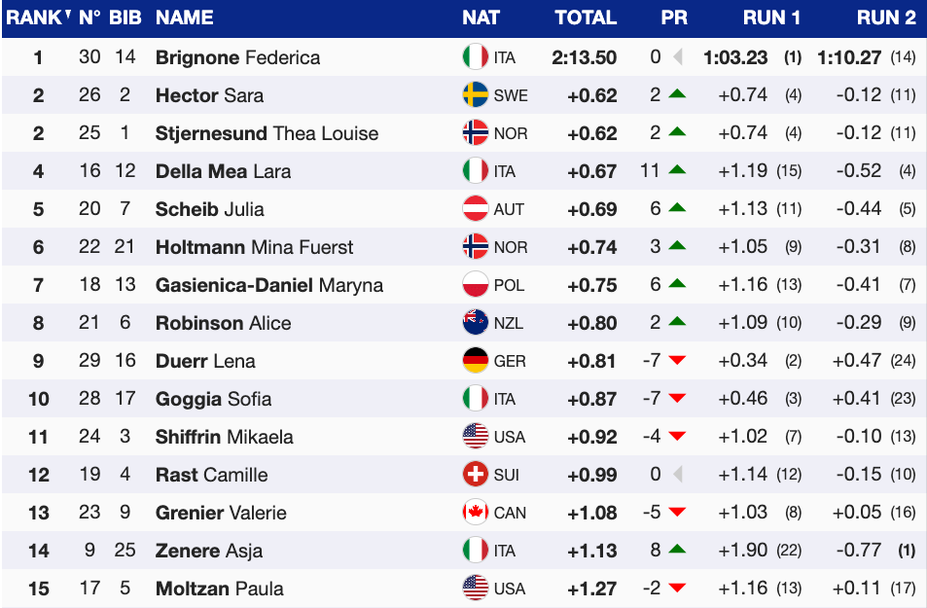Select the Moltzan Paula result row name
The width and height of the screenshot is (927, 608).
click(219, 589)
